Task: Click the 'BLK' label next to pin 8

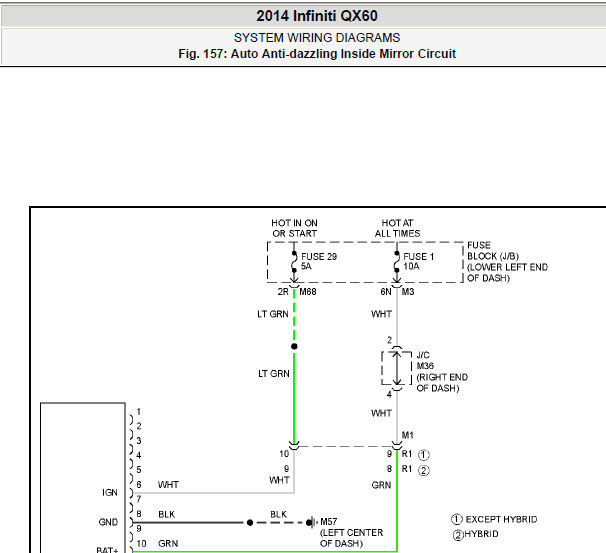Action: point(167,514)
